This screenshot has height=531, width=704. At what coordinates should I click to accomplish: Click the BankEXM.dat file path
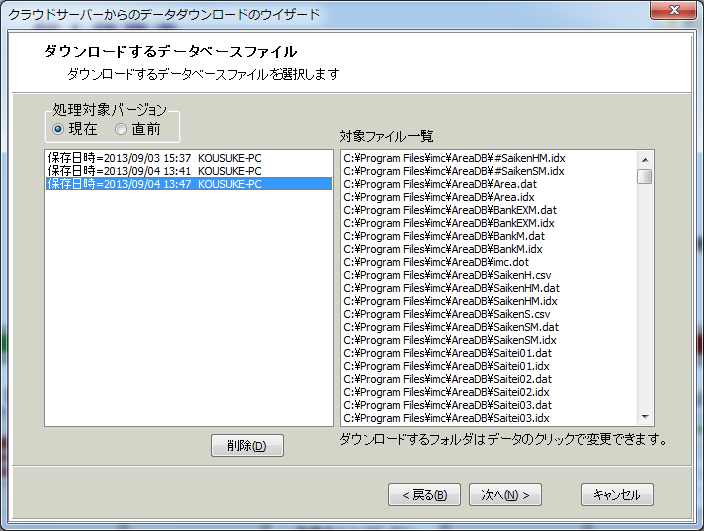click(x=449, y=210)
